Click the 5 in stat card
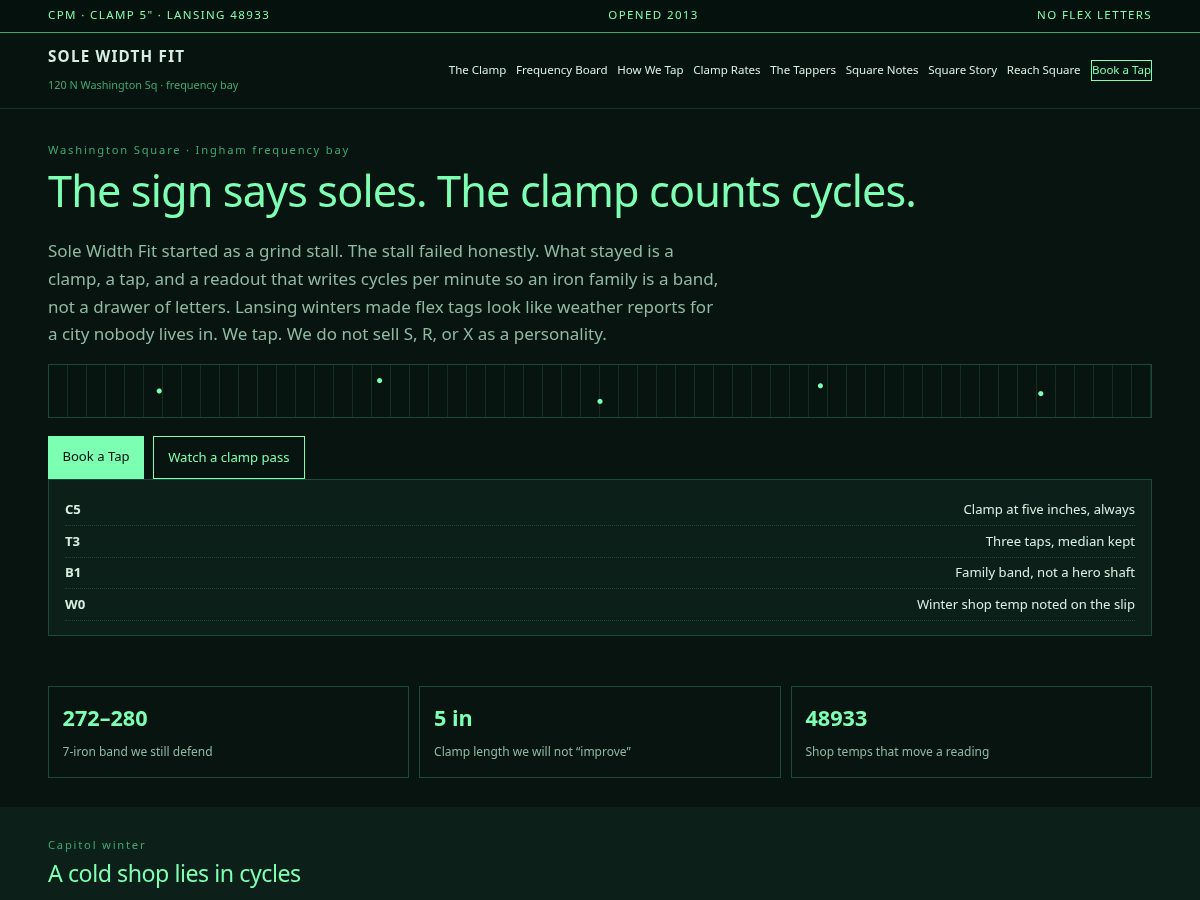 (x=600, y=732)
